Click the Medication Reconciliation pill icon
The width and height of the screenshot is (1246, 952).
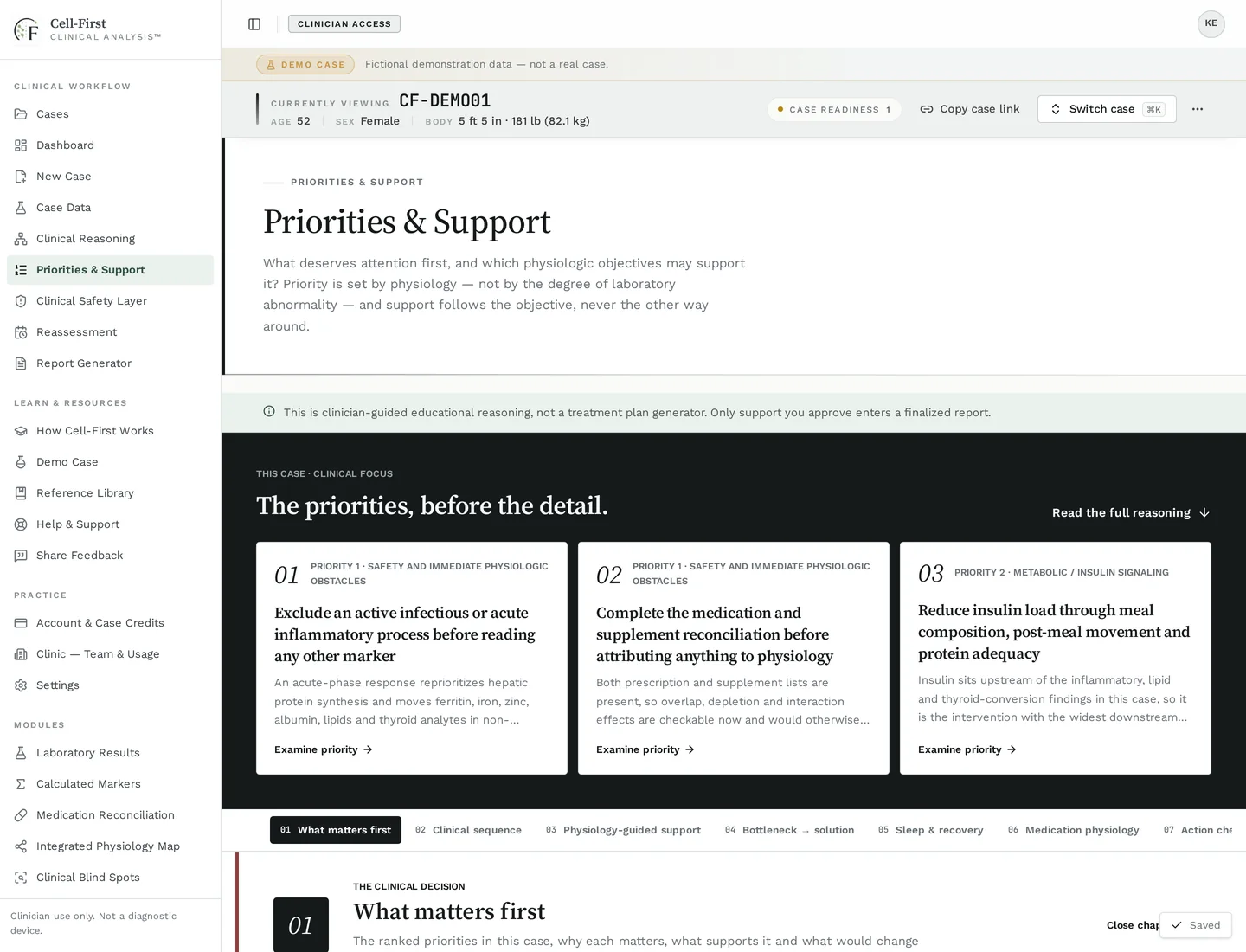21,815
